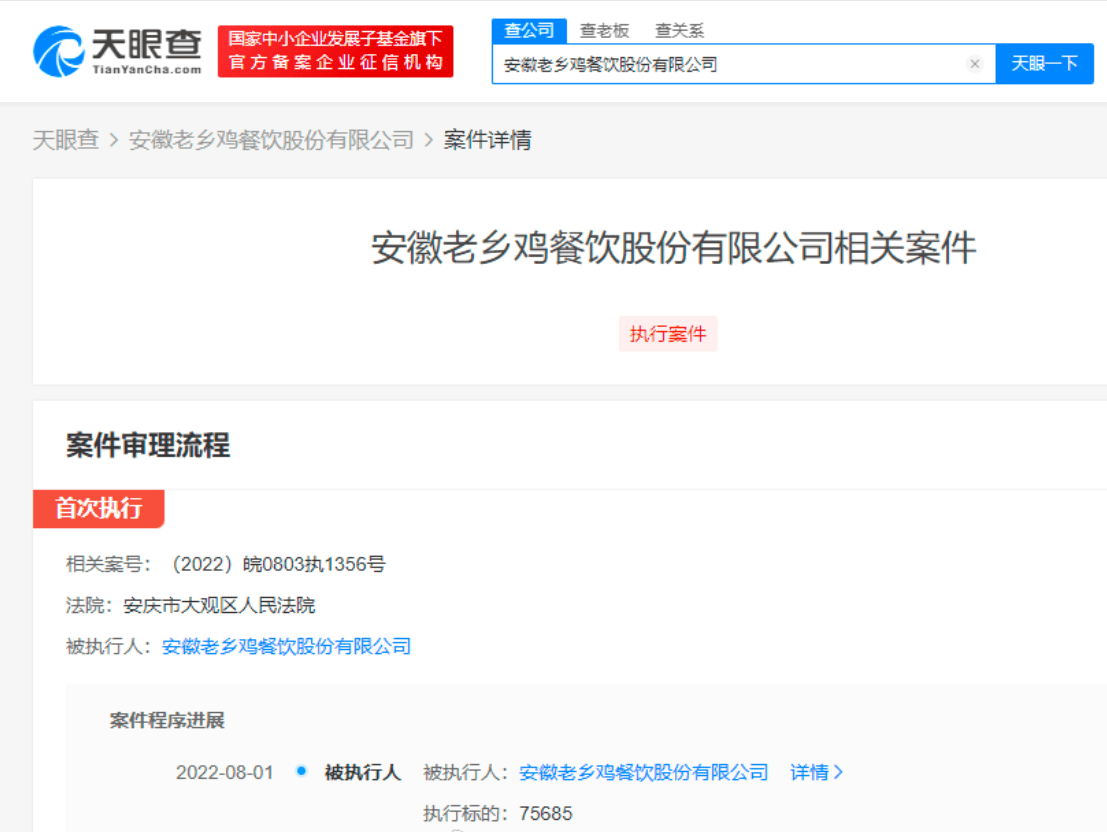Switch to the 查关系 tab
This screenshot has width=1107, height=832.
pyautogui.click(x=679, y=30)
